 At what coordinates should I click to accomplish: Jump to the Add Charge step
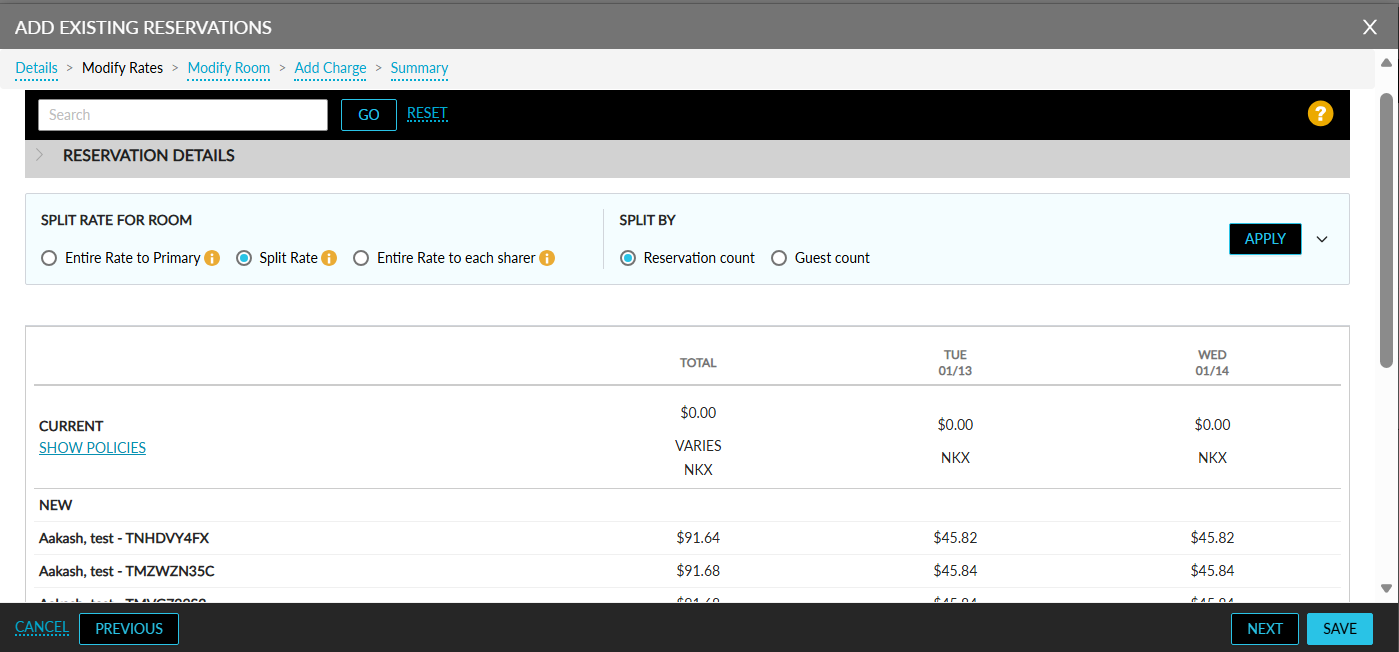tap(330, 68)
